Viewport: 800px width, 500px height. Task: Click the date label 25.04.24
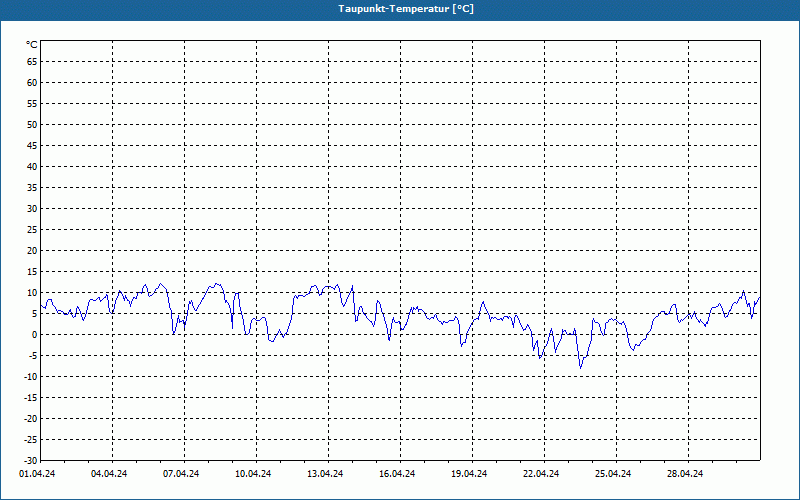[x=613, y=474]
